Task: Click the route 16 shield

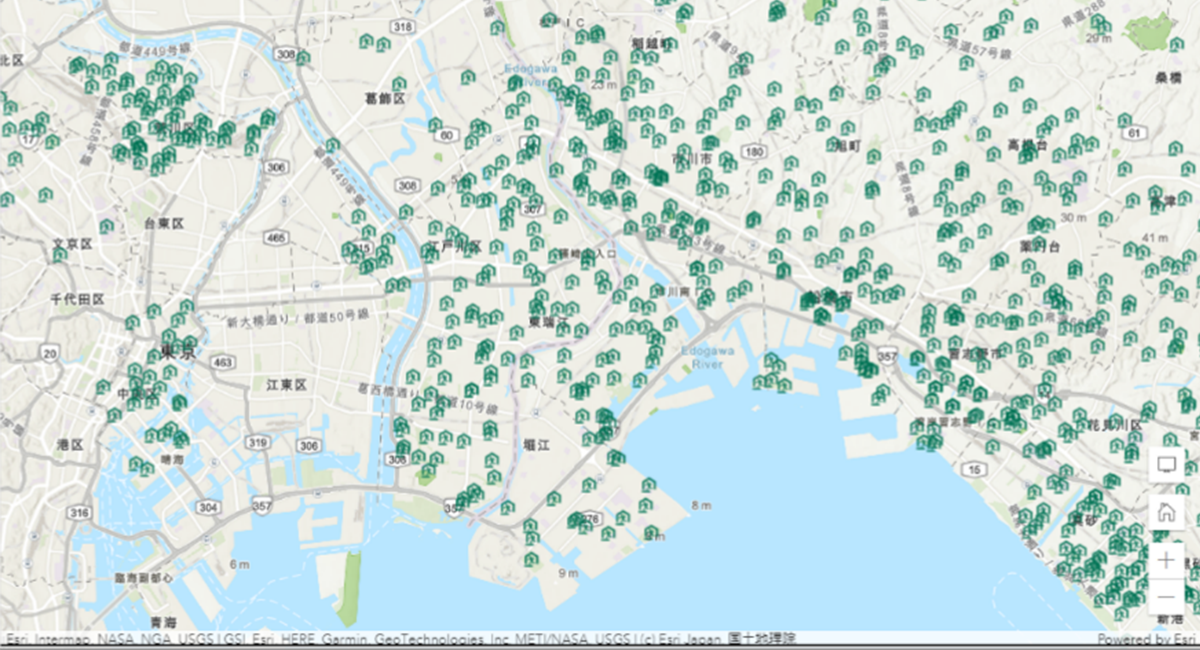Action: click(973, 468)
